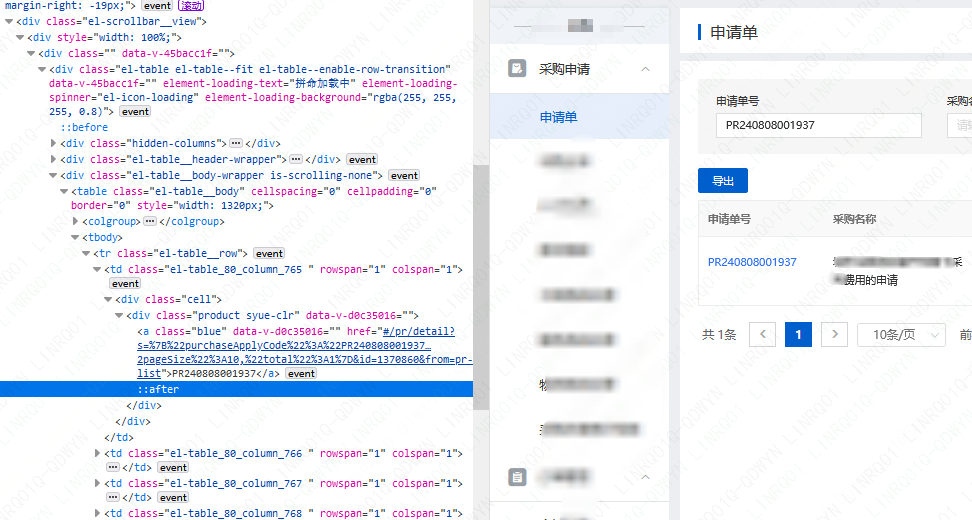Follow the #/pr/detail href link in inspector

click(x=304, y=353)
